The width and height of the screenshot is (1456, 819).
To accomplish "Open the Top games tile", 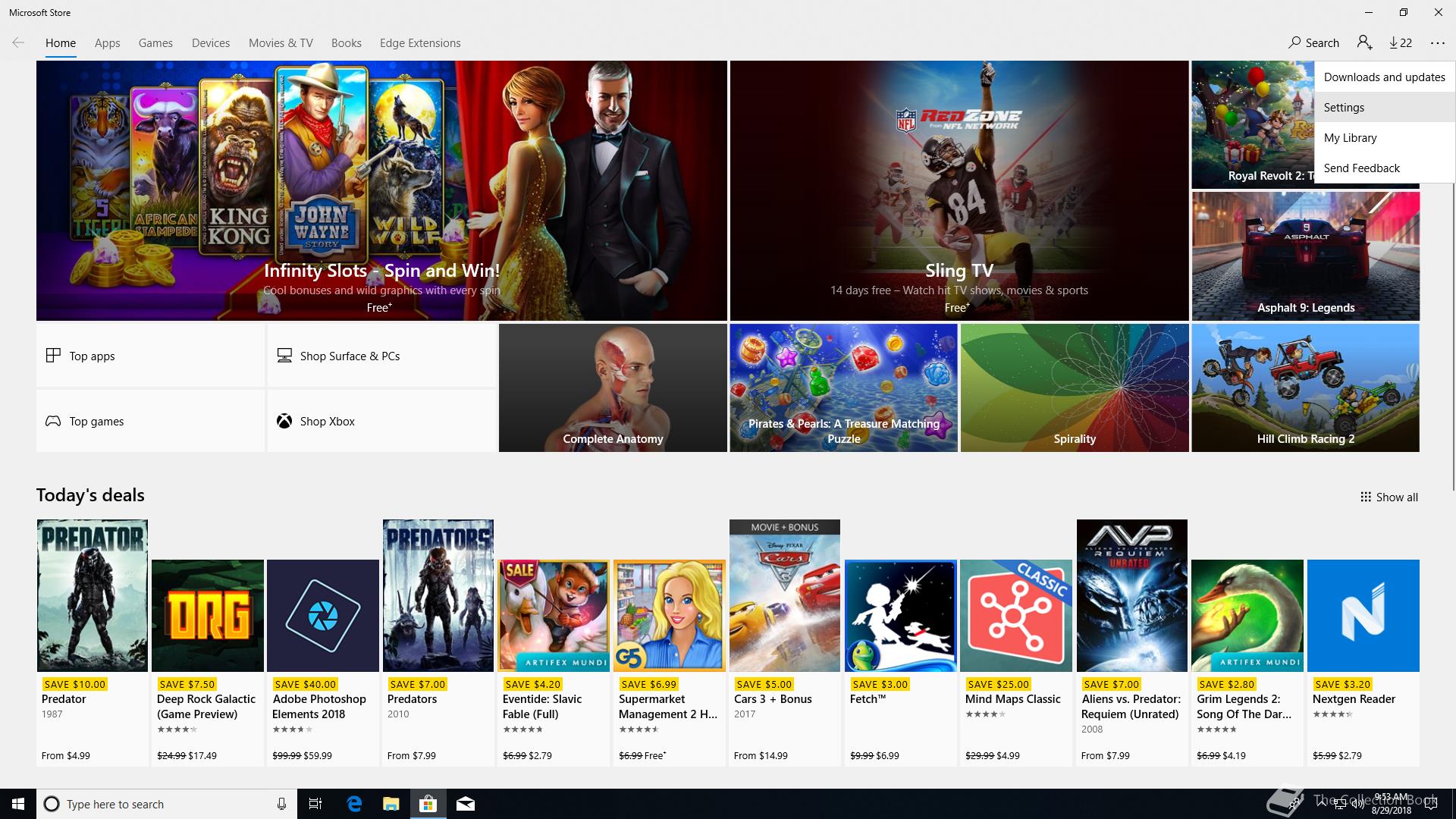I will tap(150, 421).
